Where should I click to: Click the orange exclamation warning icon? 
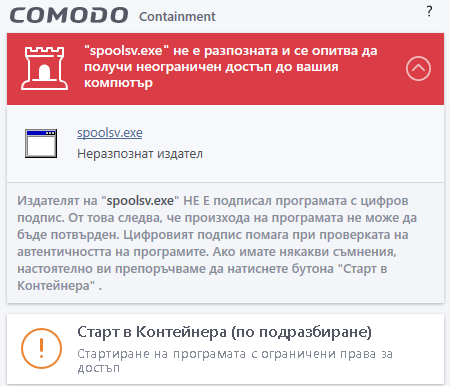pyautogui.click(x=41, y=348)
